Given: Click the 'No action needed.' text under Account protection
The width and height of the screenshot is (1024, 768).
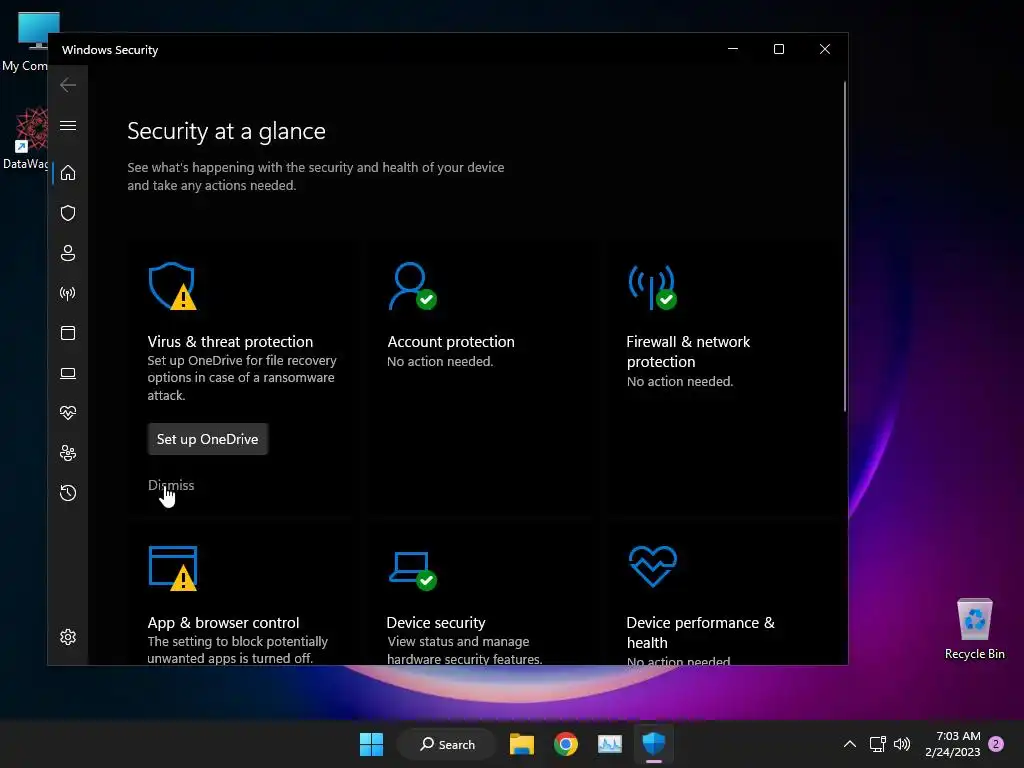Looking at the screenshot, I should click(440, 361).
